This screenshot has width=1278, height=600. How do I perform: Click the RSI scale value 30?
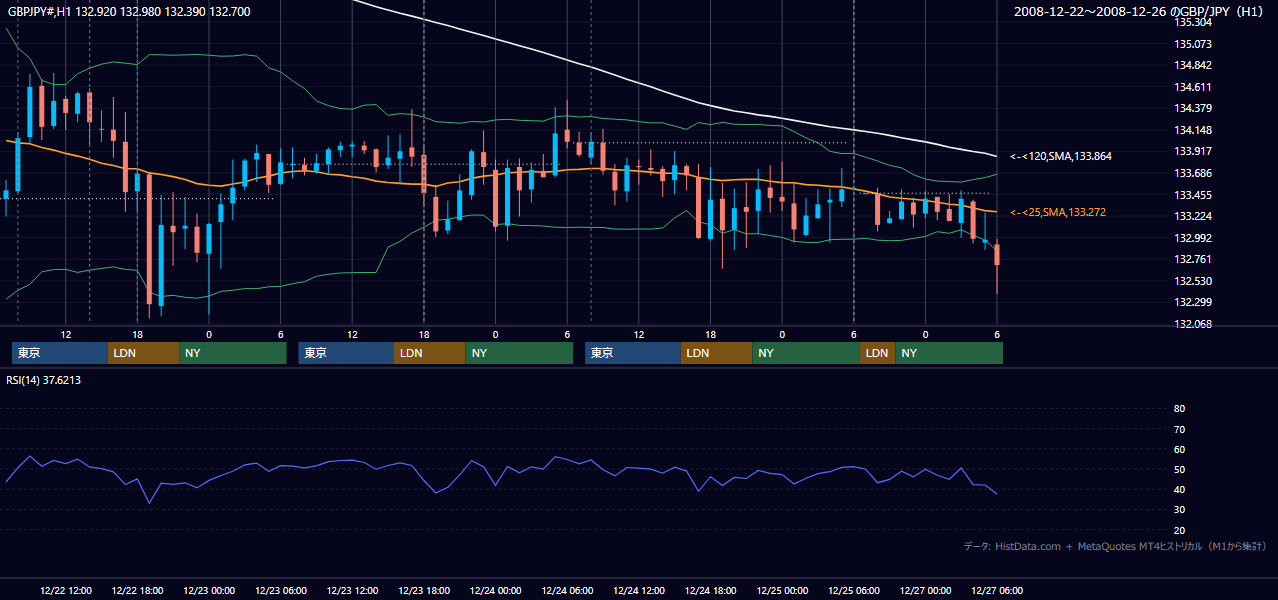pos(1180,510)
